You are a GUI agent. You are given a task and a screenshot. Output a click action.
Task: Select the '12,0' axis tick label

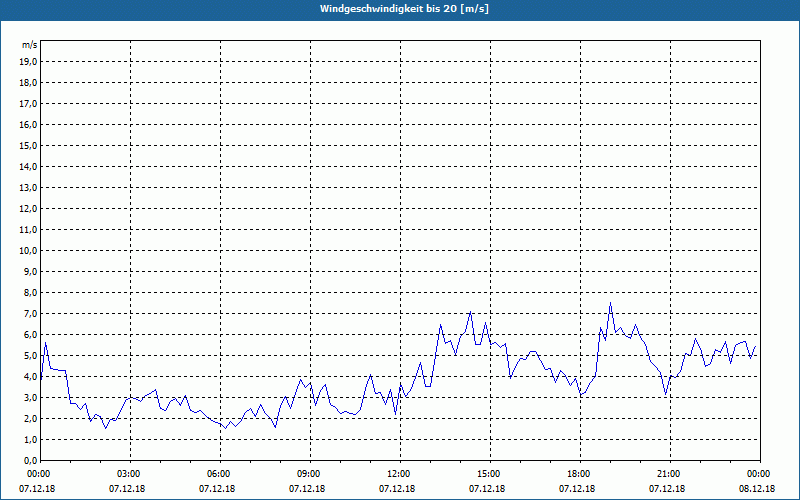point(28,209)
